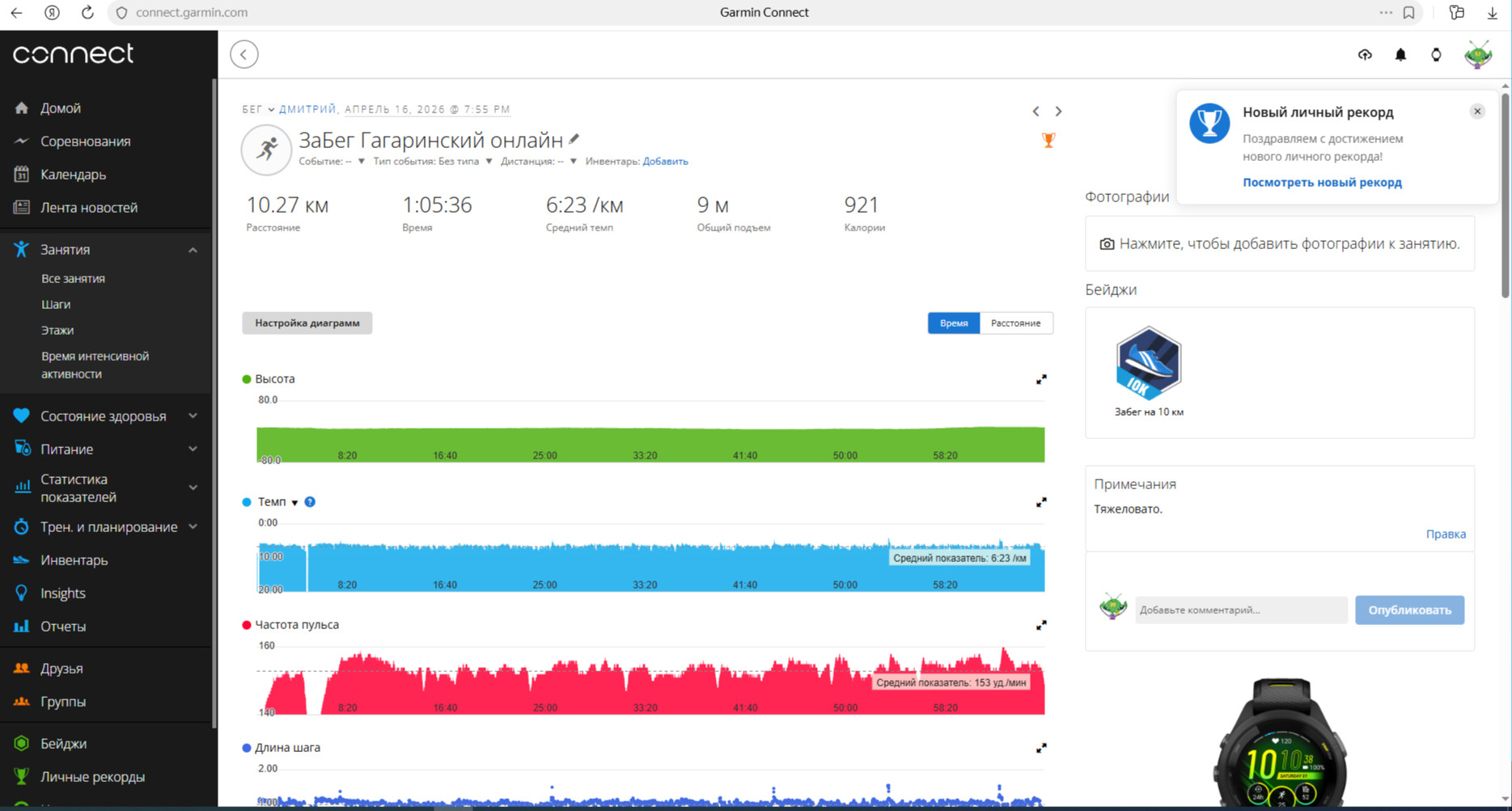The image size is (1512, 811).
Task: Open the Темп help question icon
Action: coord(310,502)
